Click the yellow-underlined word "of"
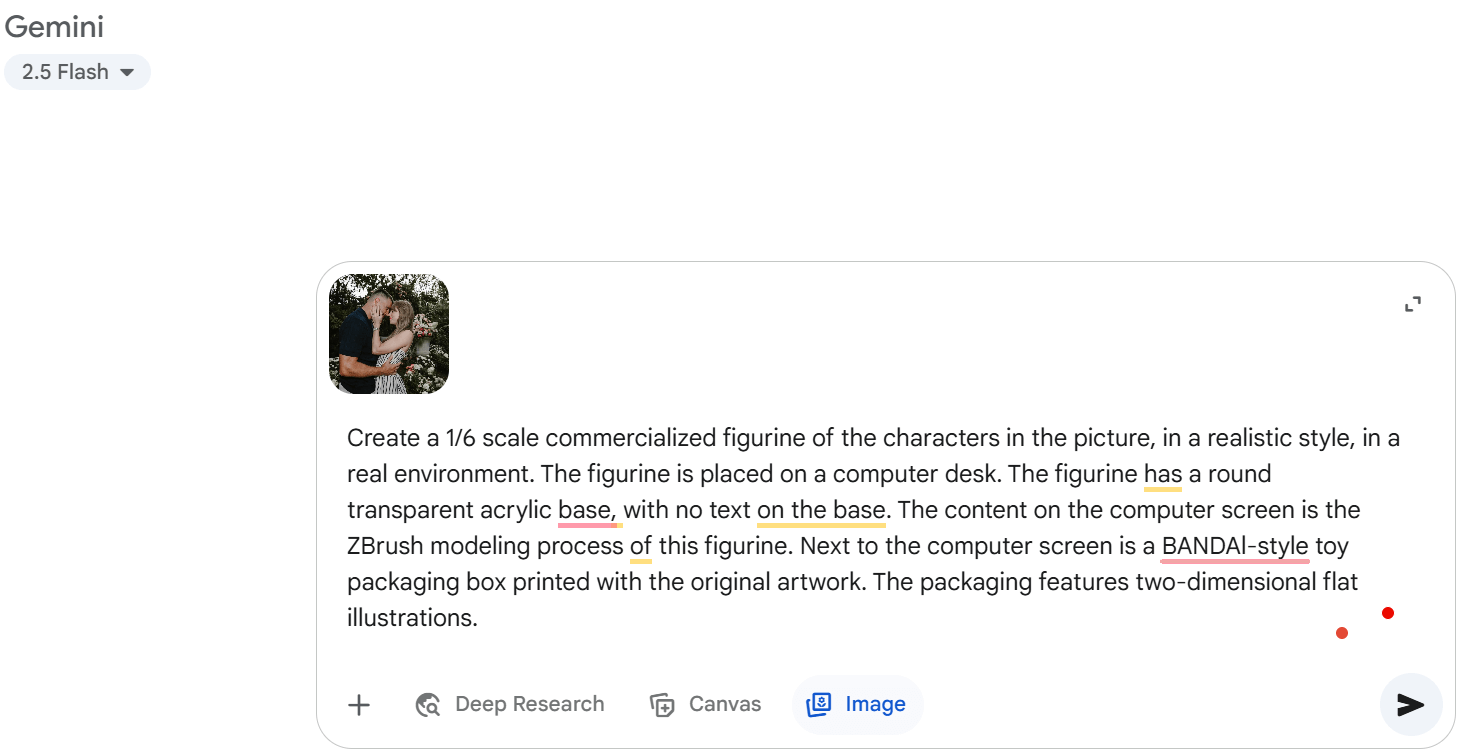The width and height of the screenshot is (1461, 754). point(641,546)
